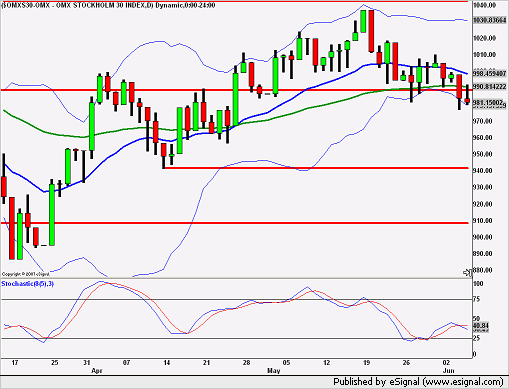Click the 100 level on stochastic scale

click(478, 284)
